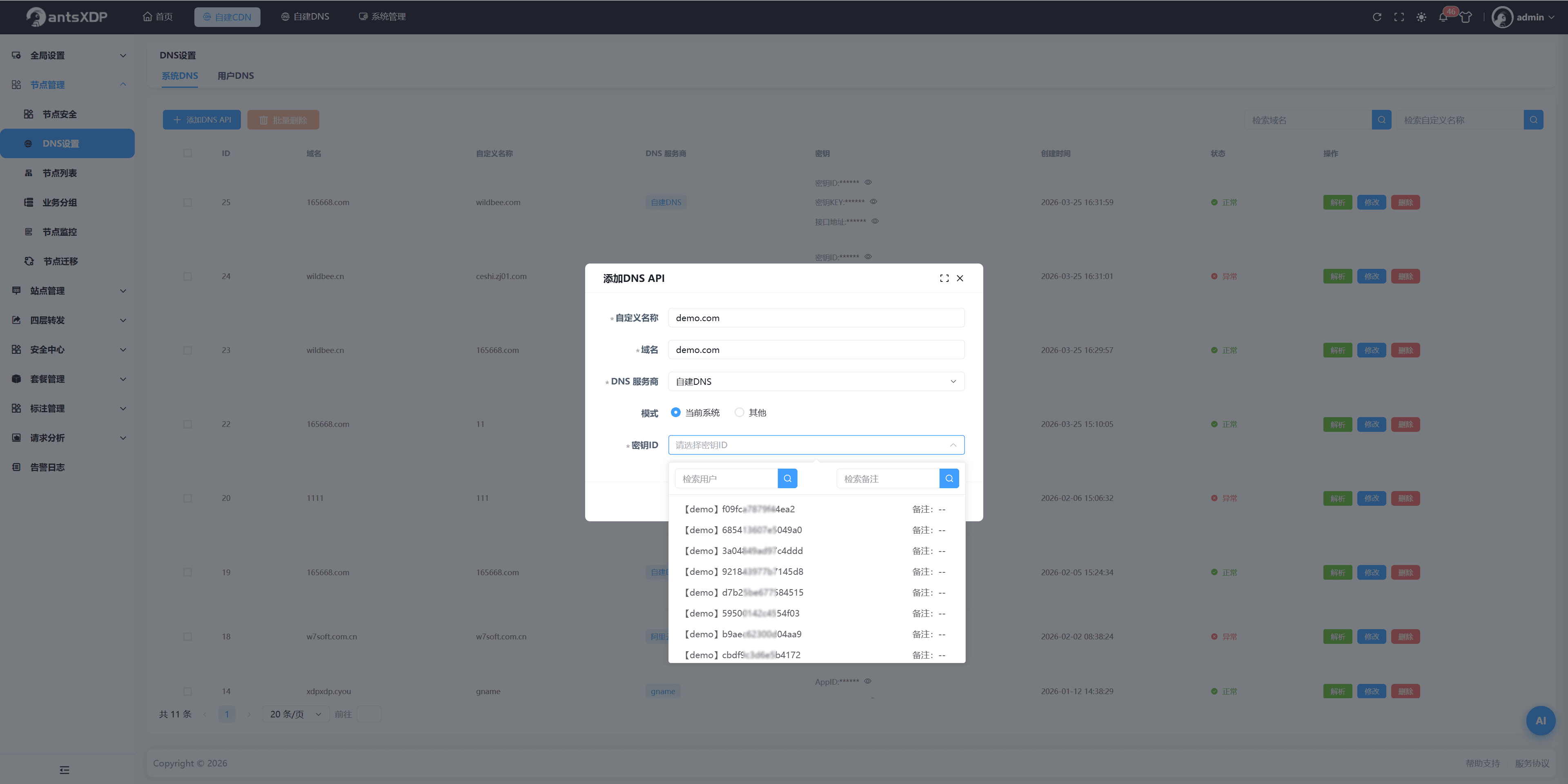Reveal 密钥KEY with eye icon in row 25
The height and width of the screenshot is (784, 1568).
873,202
